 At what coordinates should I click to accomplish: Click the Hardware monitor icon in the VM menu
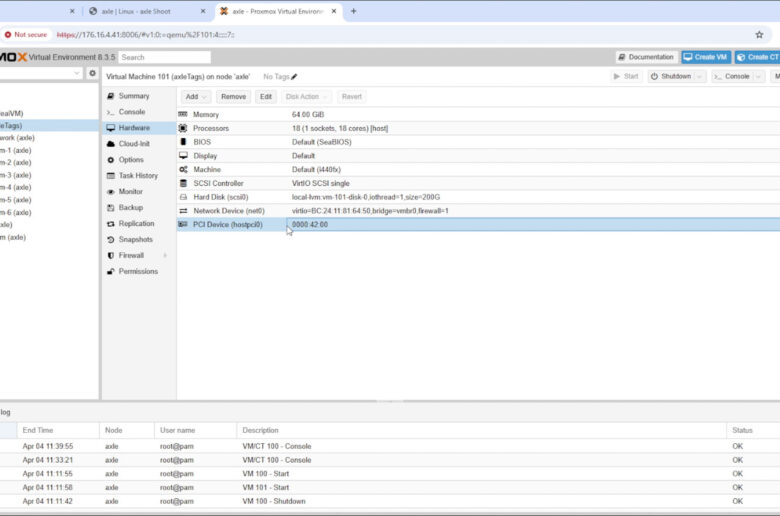pyautogui.click(x=110, y=128)
